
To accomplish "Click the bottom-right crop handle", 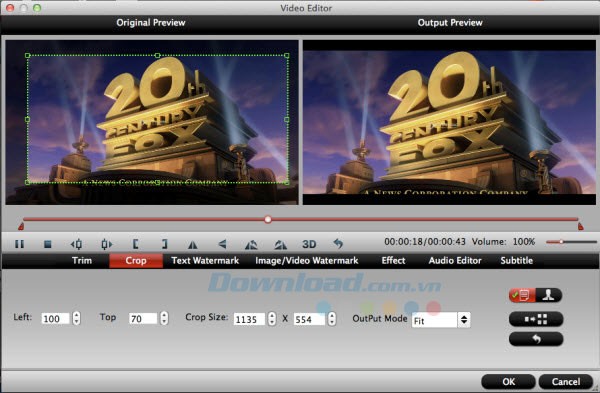I will coord(287,183).
